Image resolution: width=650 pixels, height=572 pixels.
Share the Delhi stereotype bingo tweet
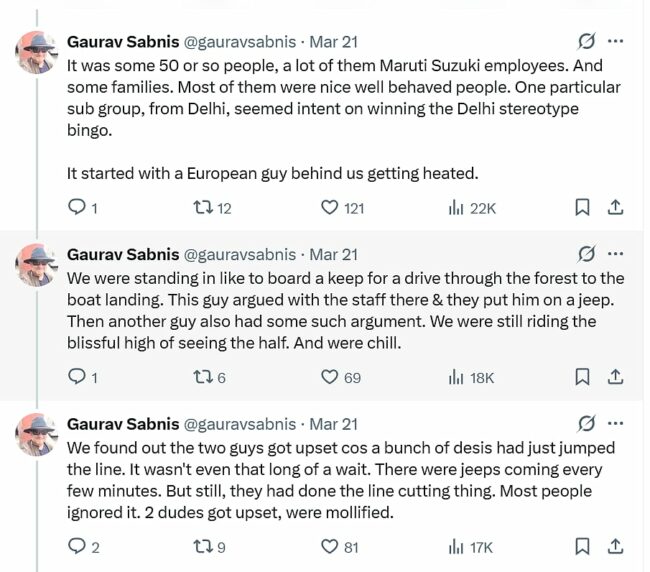[616, 208]
